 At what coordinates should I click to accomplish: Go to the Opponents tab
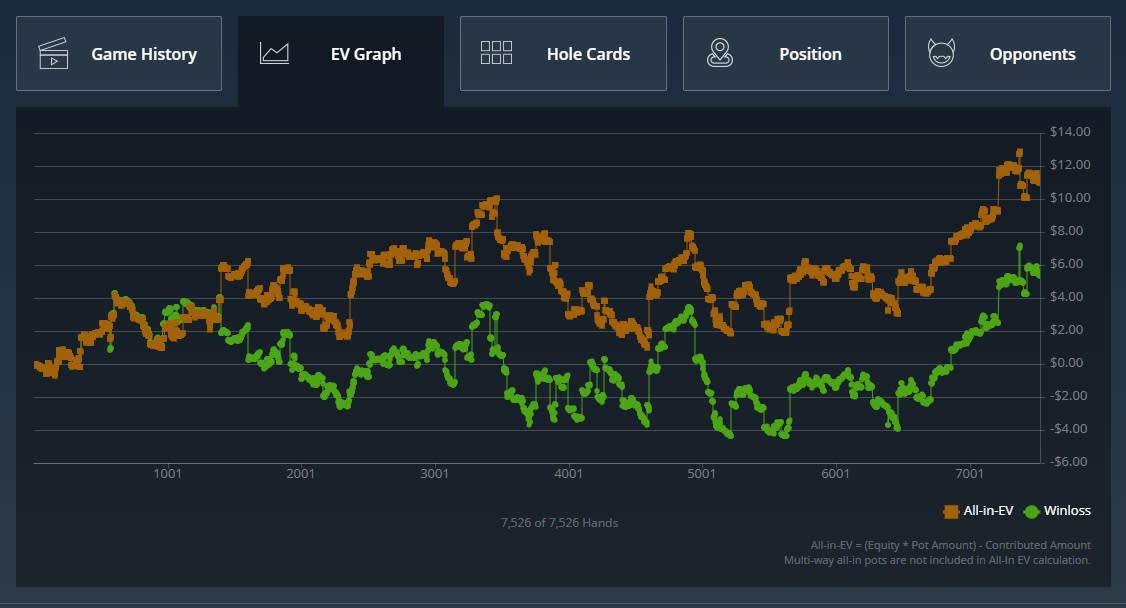1008,54
